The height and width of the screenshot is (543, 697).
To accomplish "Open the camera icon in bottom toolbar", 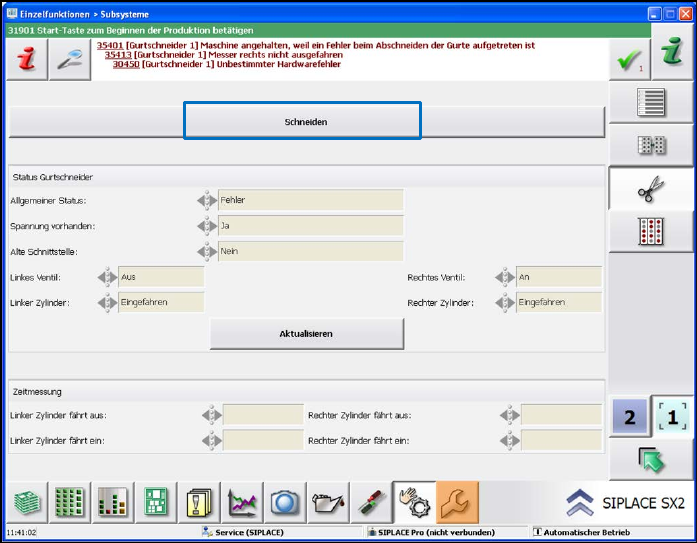I will click(286, 502).
